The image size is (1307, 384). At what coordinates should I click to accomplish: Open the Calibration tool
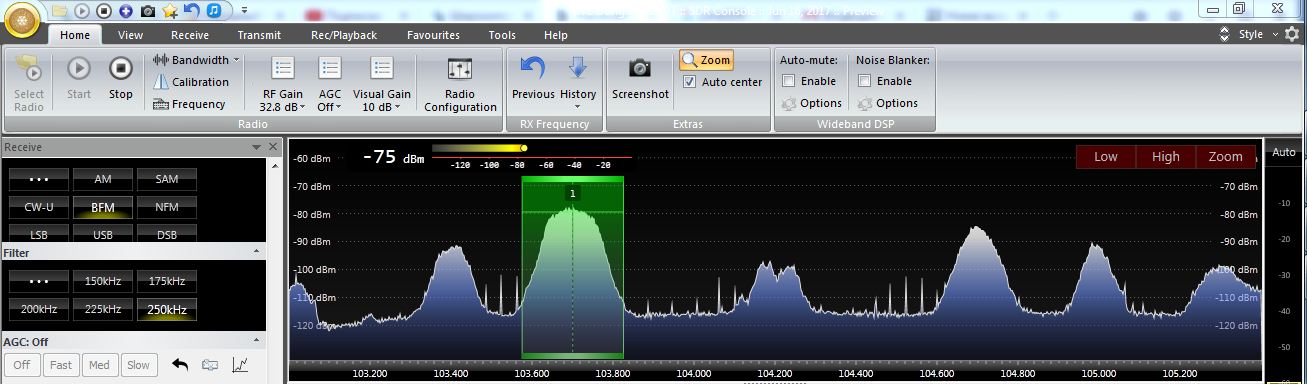click(x=191, y=82)
